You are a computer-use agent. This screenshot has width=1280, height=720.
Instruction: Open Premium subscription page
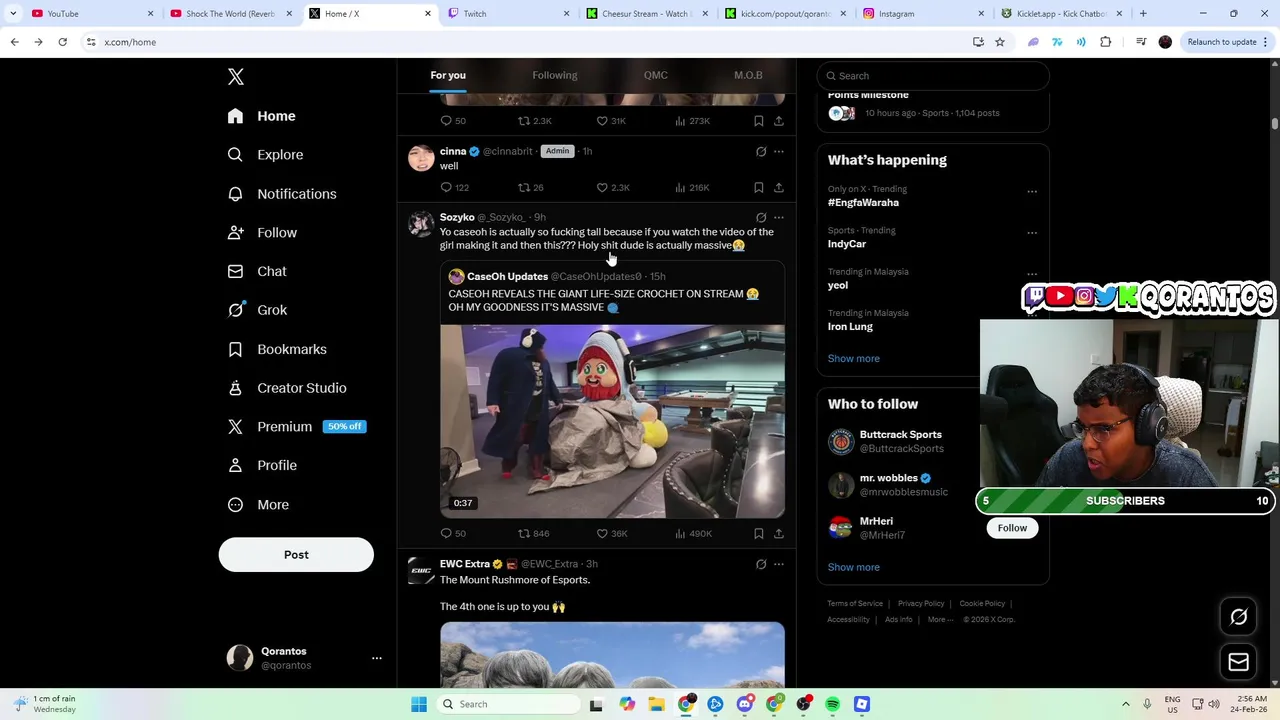pos(296,427)
